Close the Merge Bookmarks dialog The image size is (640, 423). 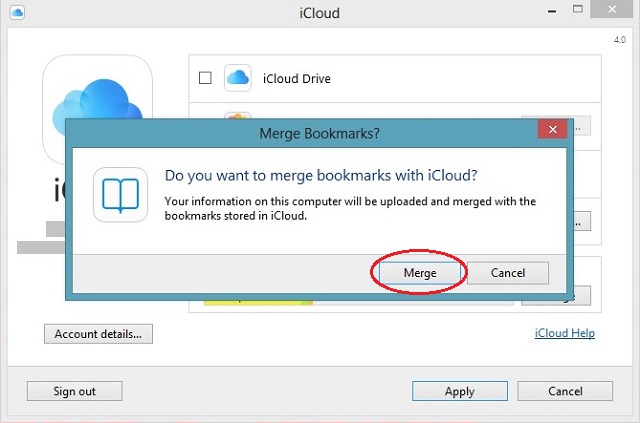pos(552,130)
